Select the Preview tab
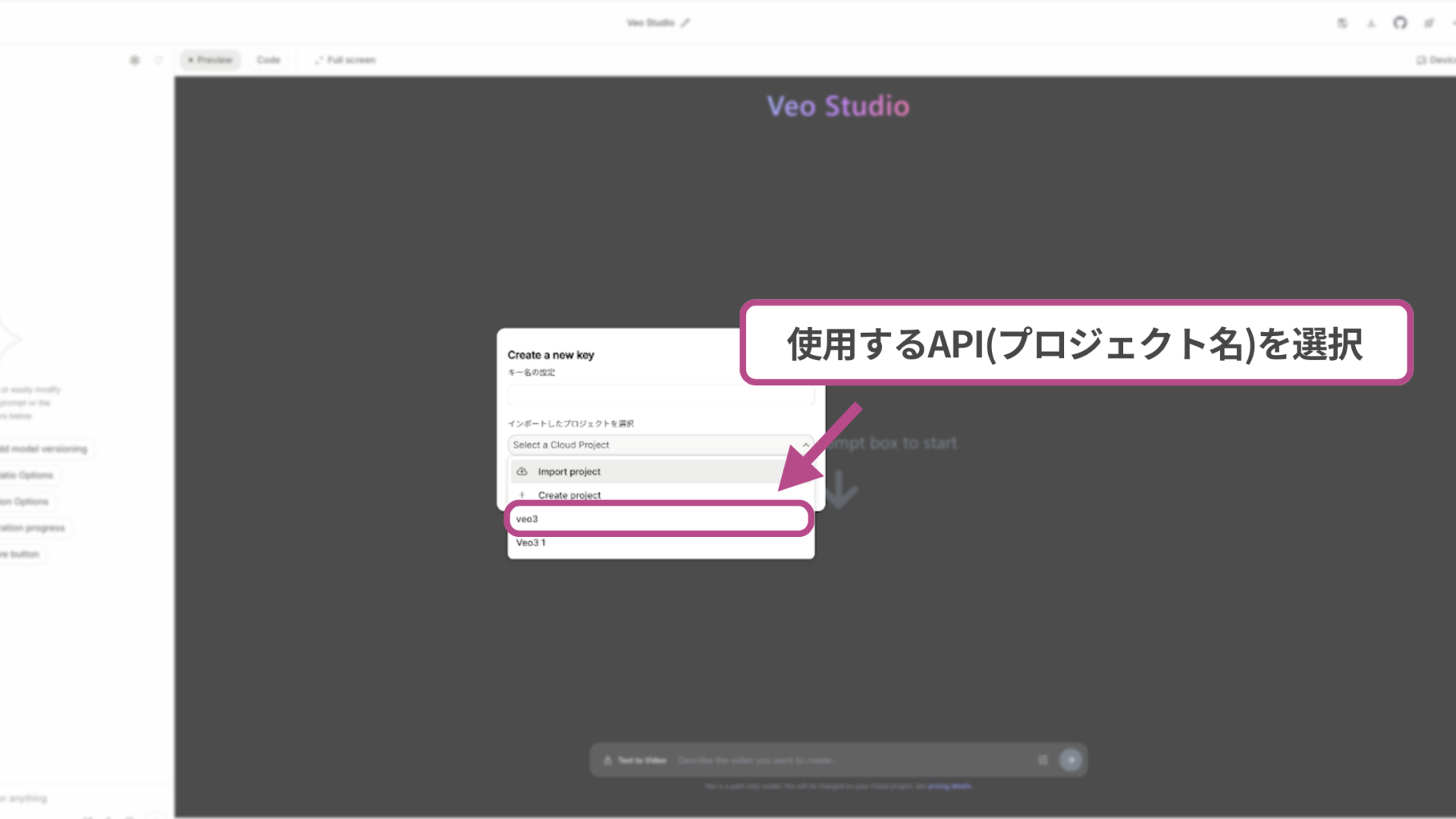Viewport: 1456px width, 819px height. [x=209, y=59]
